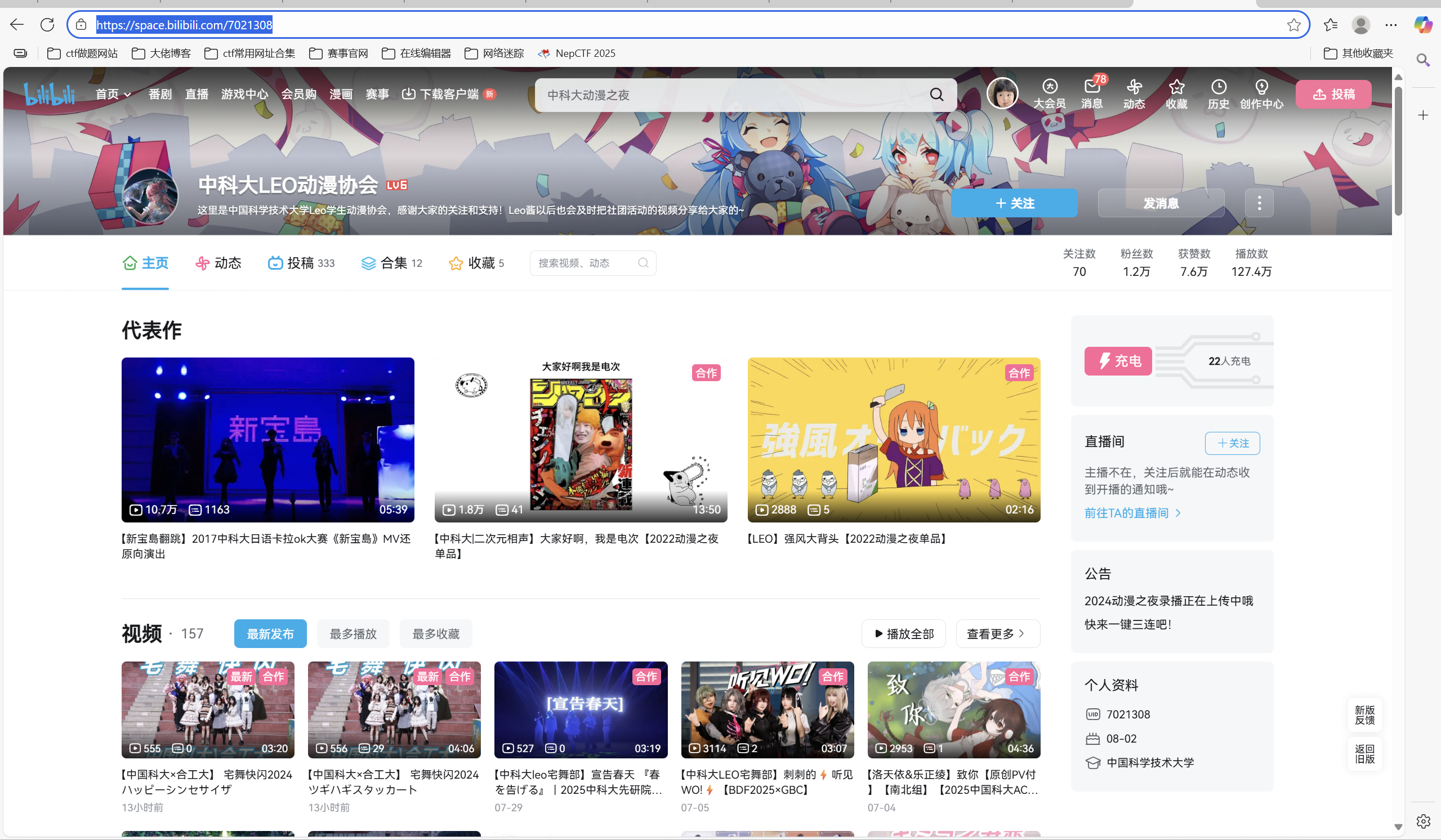1441x840 pixels.
Task: Open the 大会员 icon
Action: coord(1049,95)
